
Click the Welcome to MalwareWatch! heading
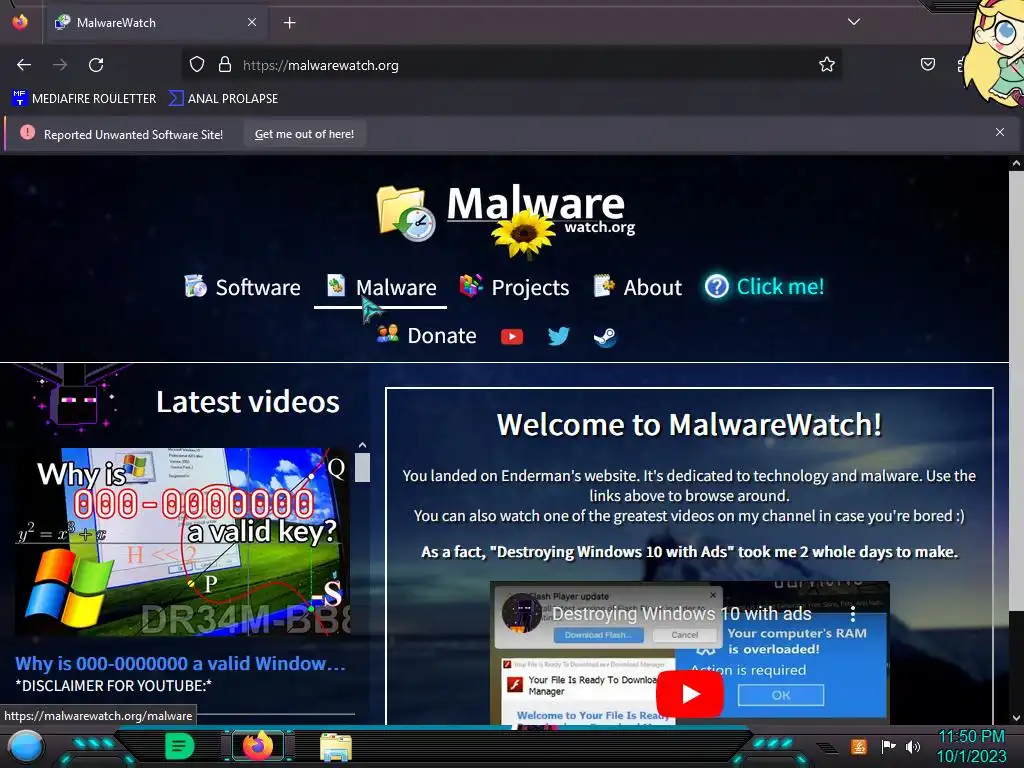tap(689, 424)
